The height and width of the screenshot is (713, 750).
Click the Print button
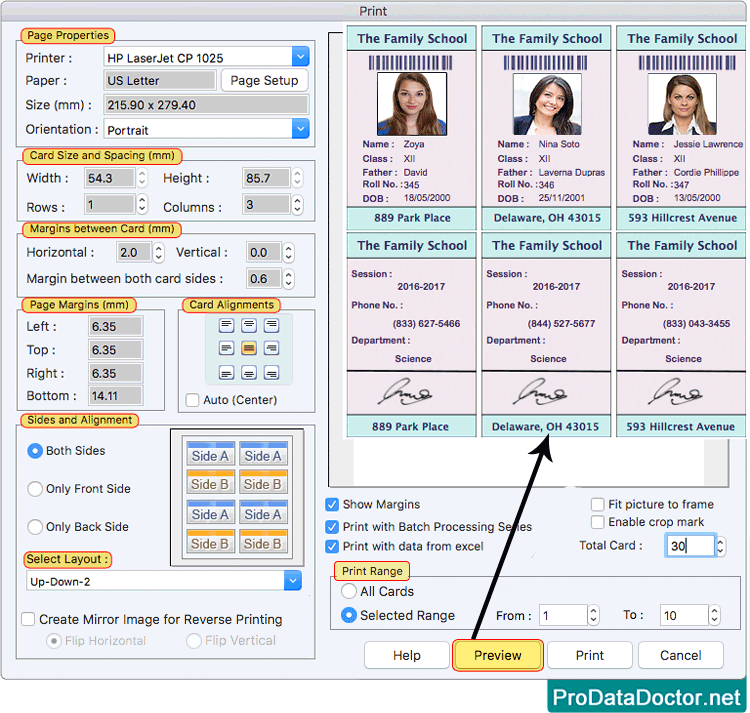coord(590,656)
